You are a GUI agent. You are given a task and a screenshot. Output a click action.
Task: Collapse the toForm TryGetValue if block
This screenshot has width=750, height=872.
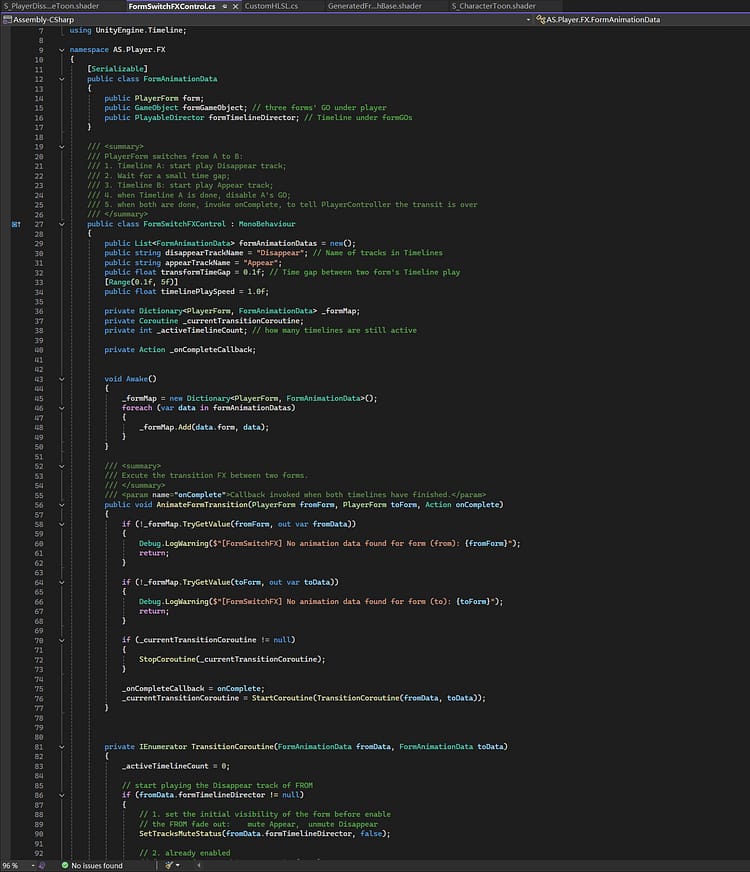62,582
